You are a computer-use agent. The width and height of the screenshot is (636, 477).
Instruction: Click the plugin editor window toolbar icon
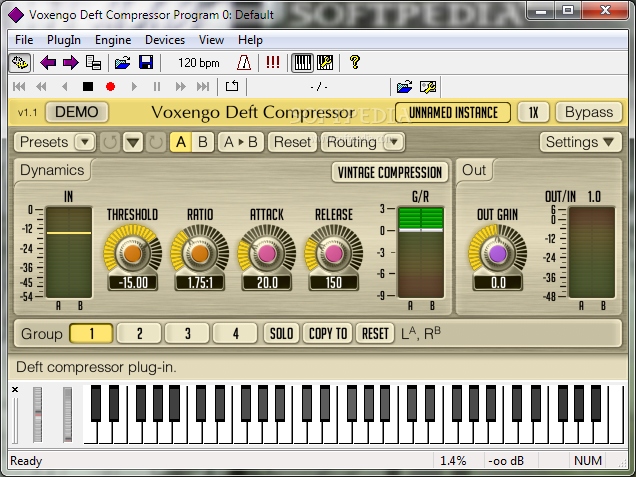(19, 63)
